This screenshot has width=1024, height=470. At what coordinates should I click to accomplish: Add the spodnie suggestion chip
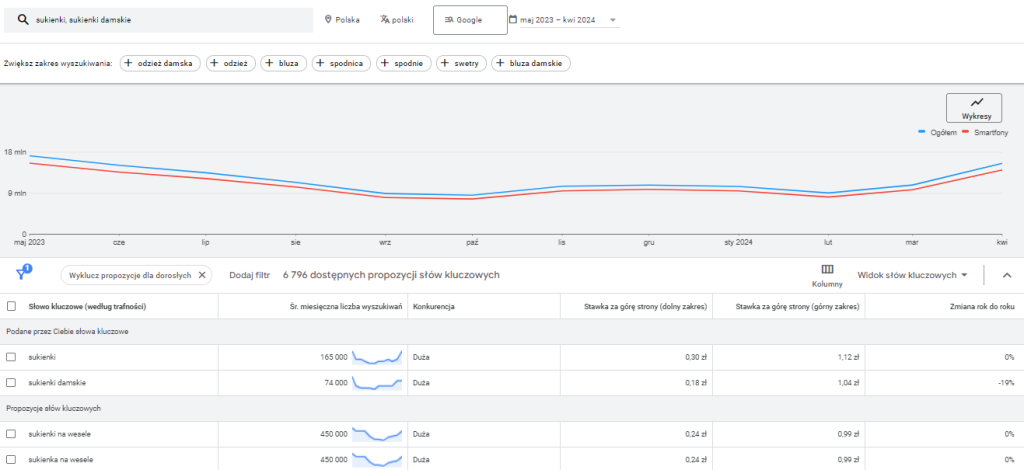(404, 63)
